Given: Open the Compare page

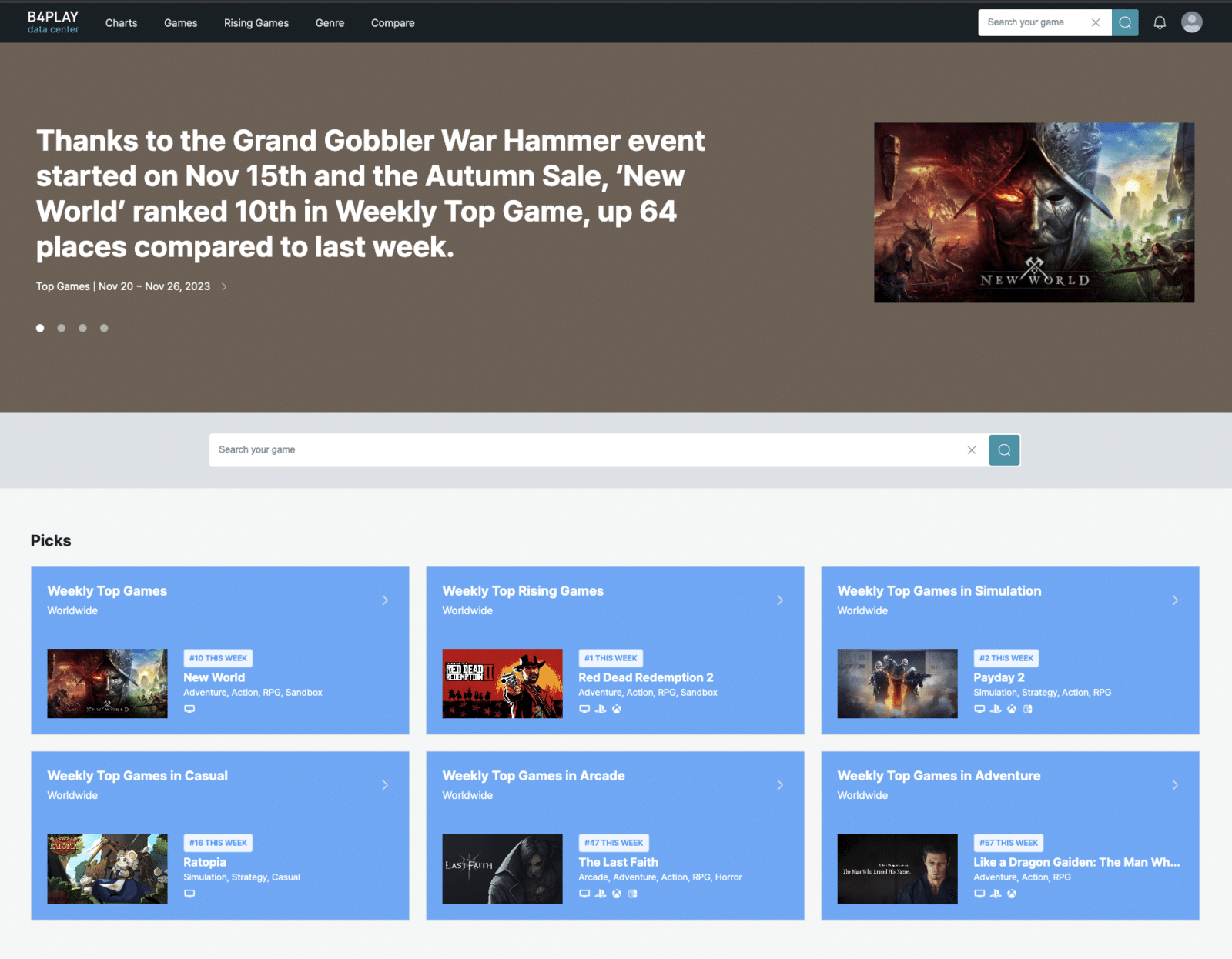Looking at the screenshot, I should coord(393,23).
